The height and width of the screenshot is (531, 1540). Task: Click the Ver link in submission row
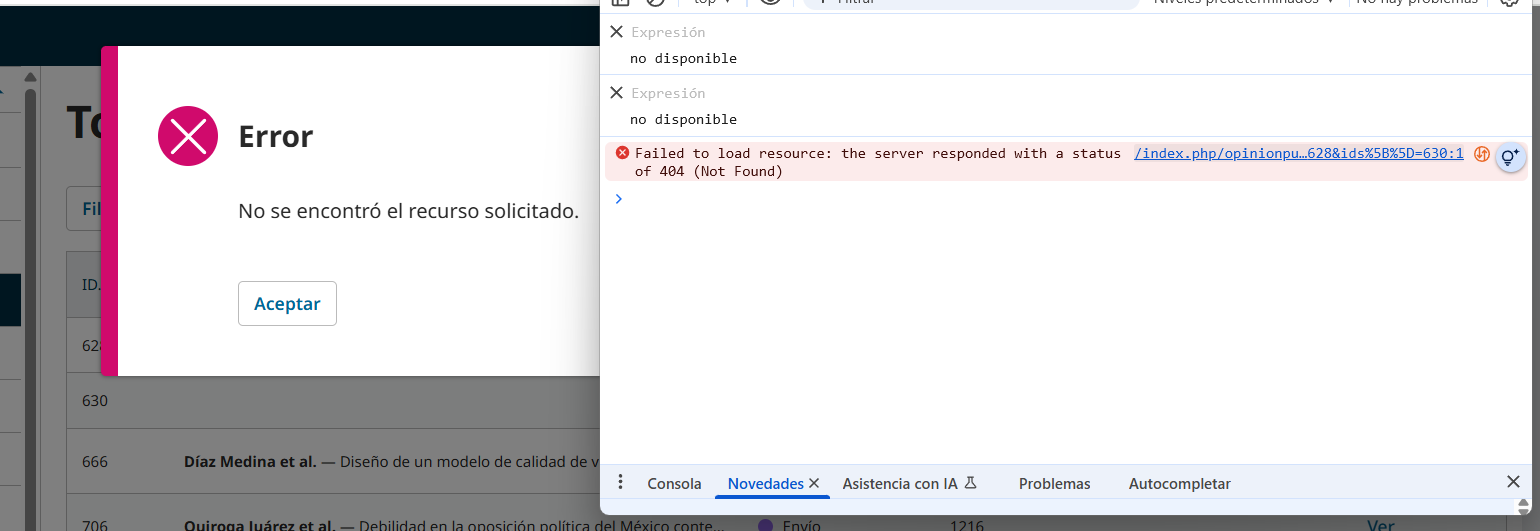(1380, 525)
